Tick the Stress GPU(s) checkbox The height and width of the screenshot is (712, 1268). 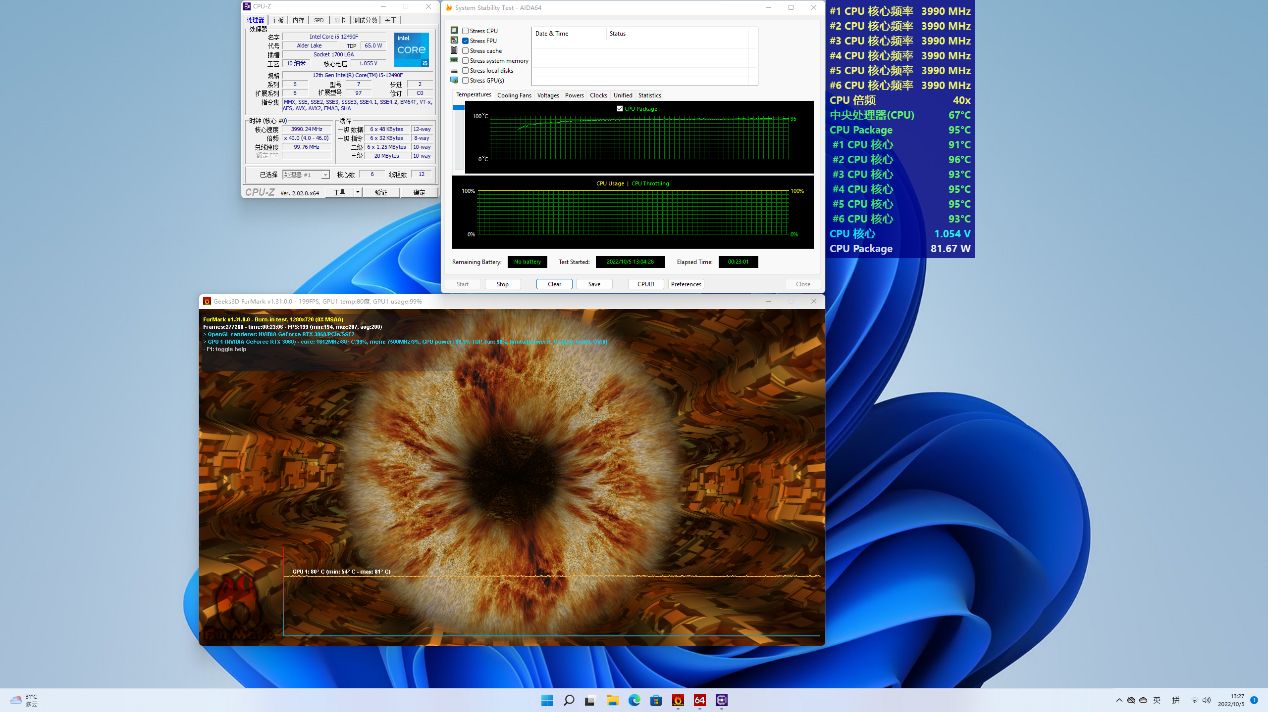coord(466,80)
